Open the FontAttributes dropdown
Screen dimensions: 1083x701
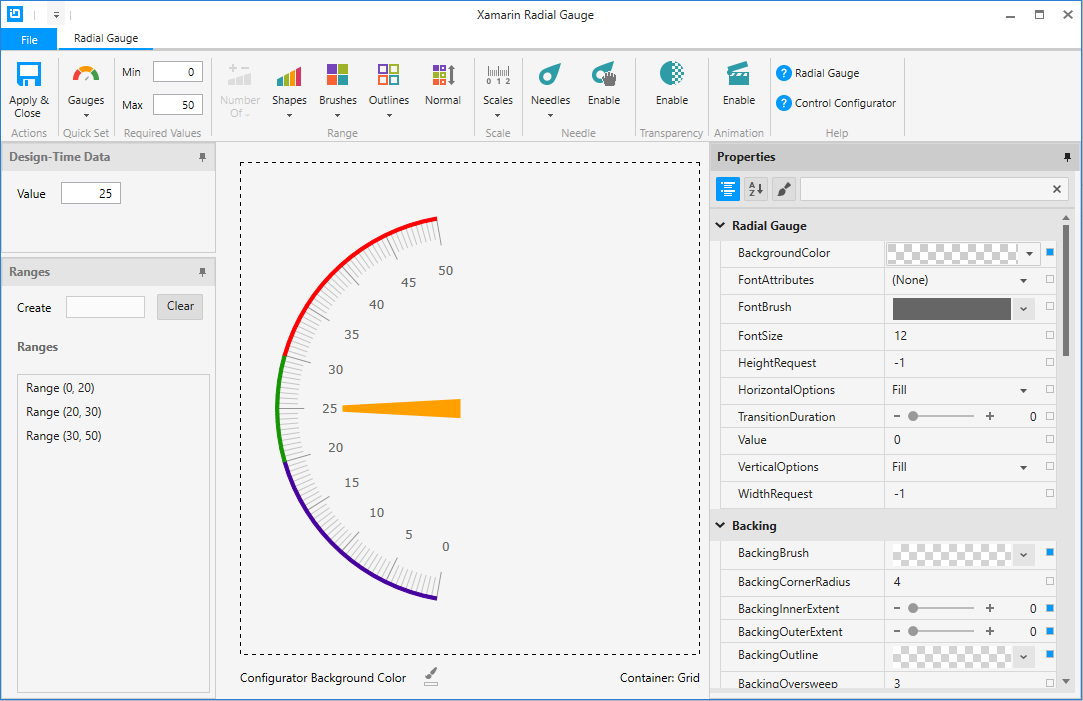(1024, 280)
